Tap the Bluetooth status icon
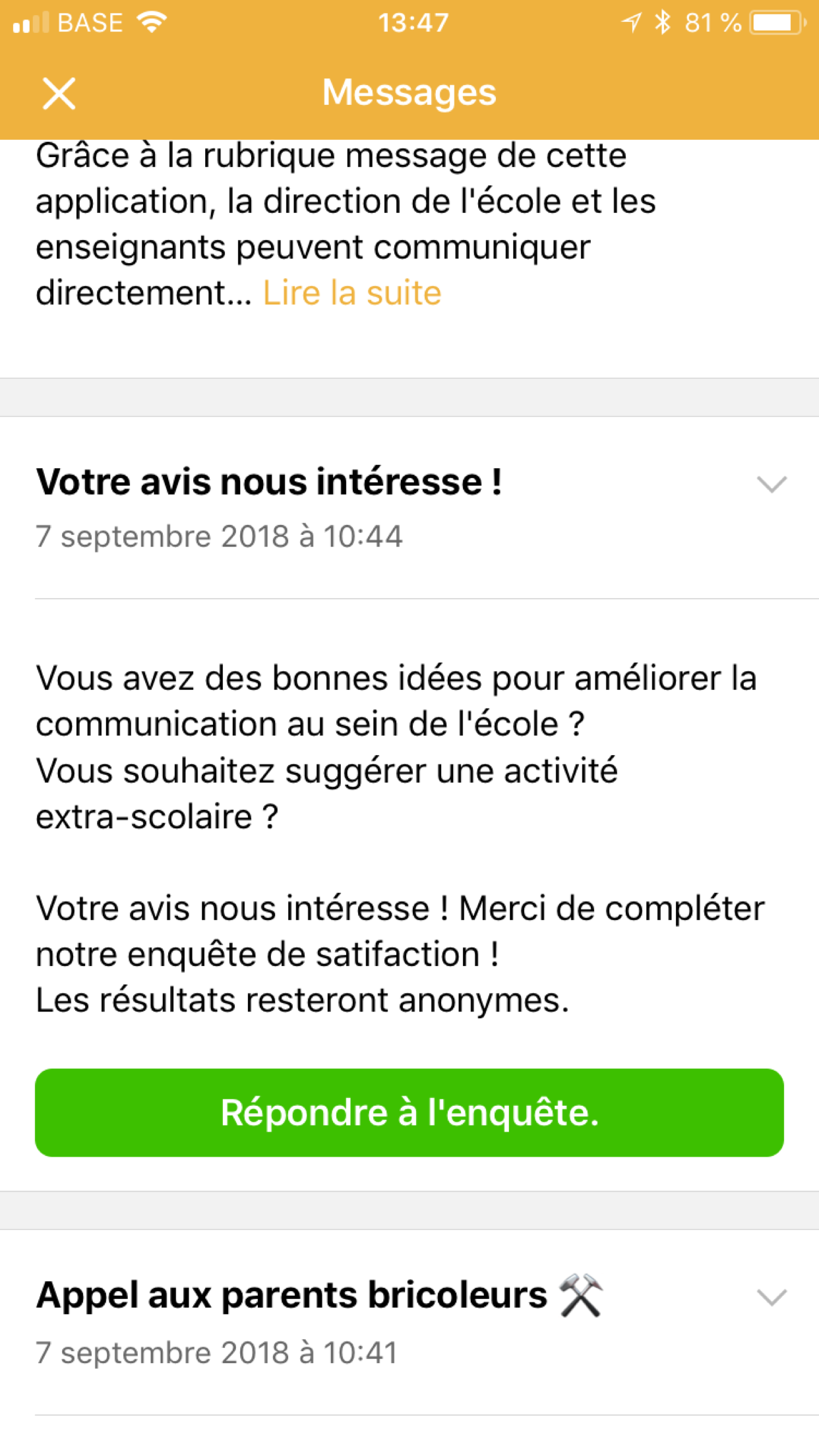819x1456 pixels. point(662,22)
